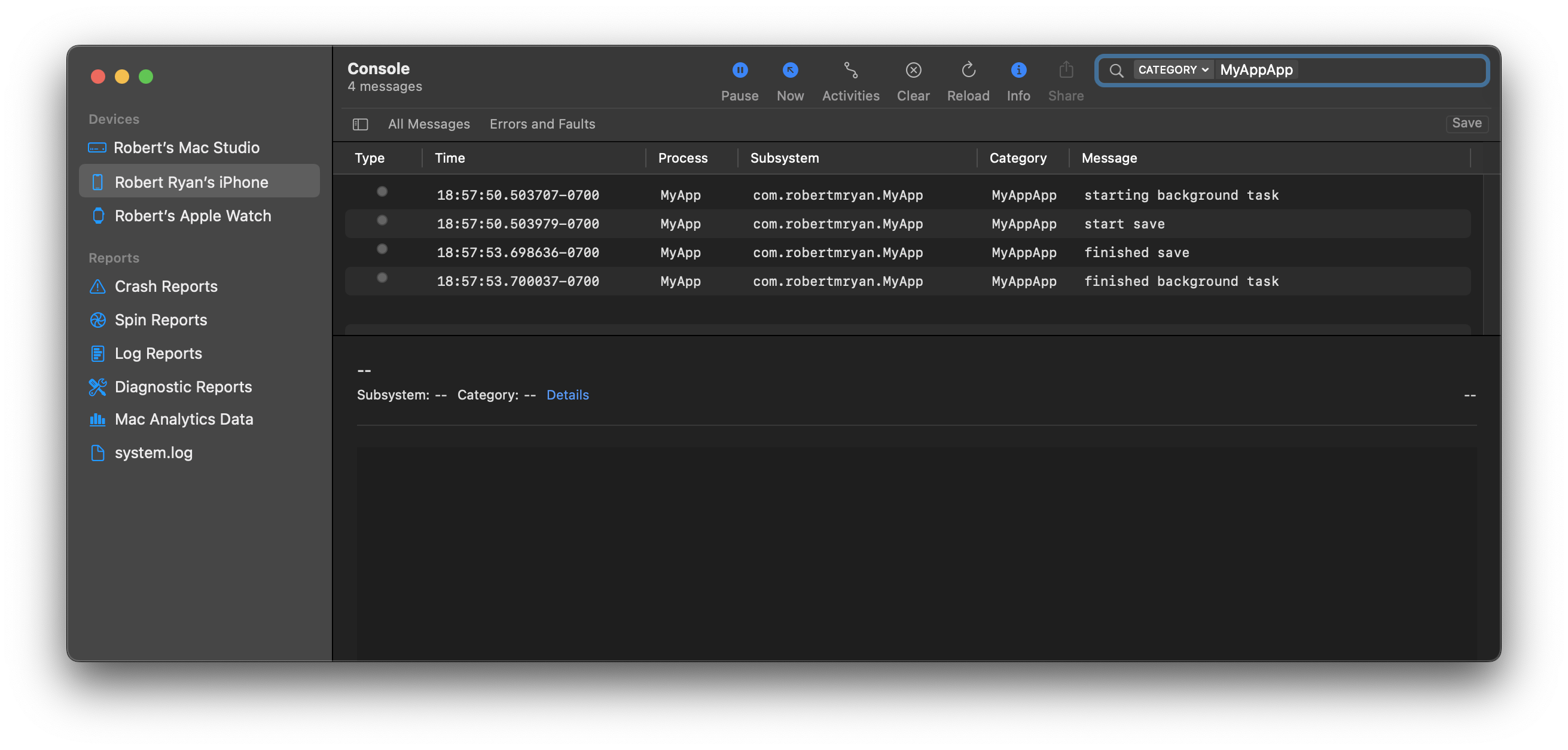This screenshot has height=750, width=1568.
Task: Open the CATEGORY filter dropdown
Action: pos(1173,70)
